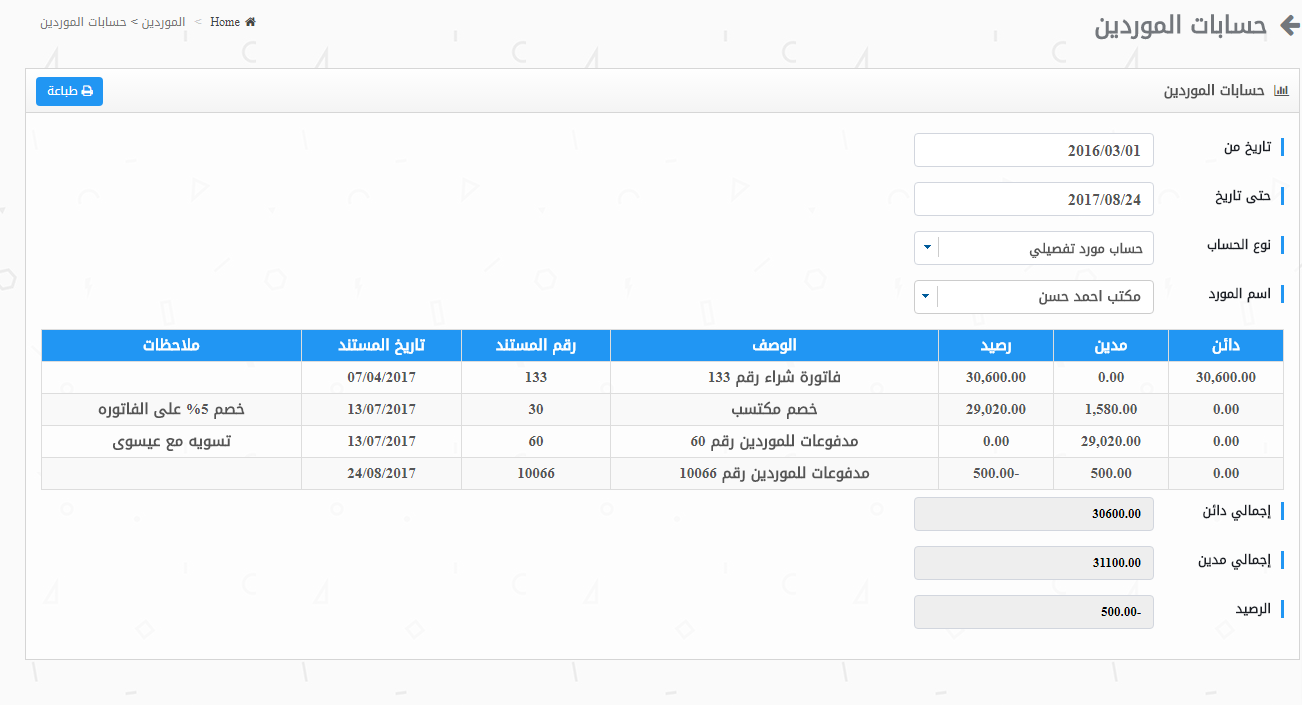
Task: Expand the نوع الحساب dropdown arrow
Action: (927, 248)
